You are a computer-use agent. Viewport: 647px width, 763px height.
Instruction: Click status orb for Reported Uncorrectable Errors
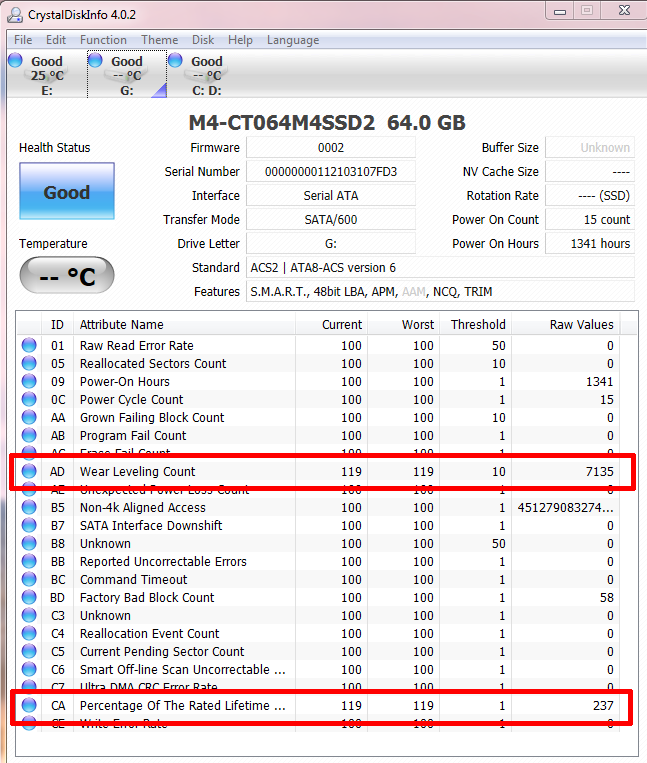pos(29,561)
